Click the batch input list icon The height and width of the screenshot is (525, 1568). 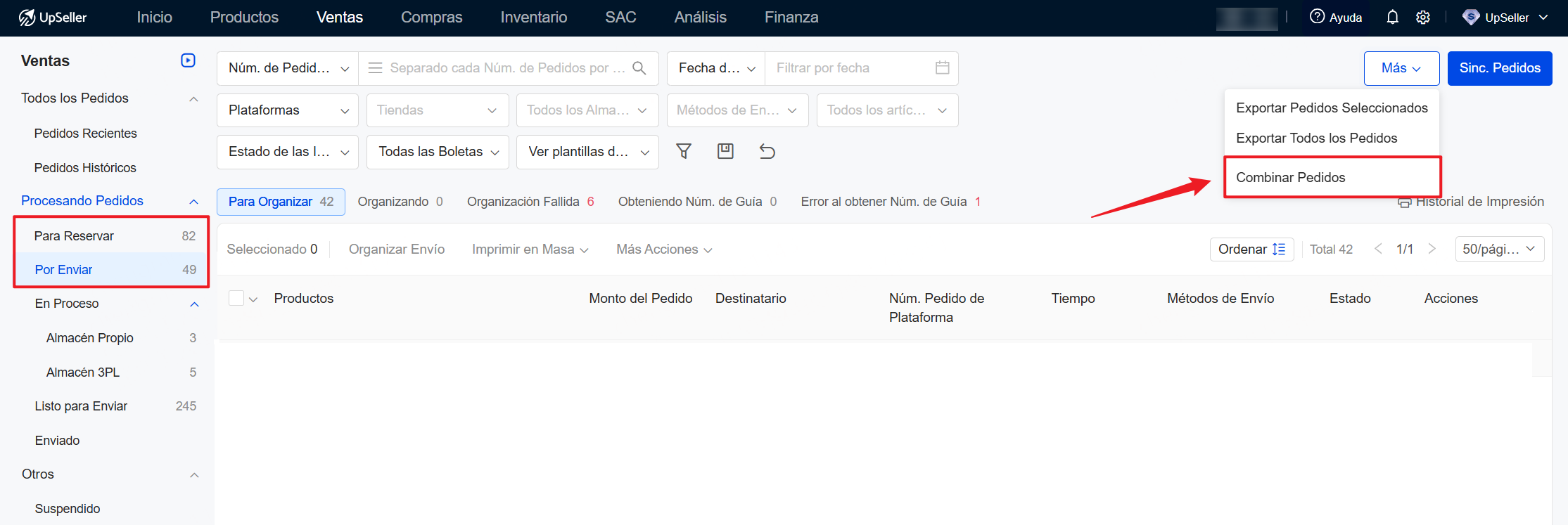[x=376, y=68]
